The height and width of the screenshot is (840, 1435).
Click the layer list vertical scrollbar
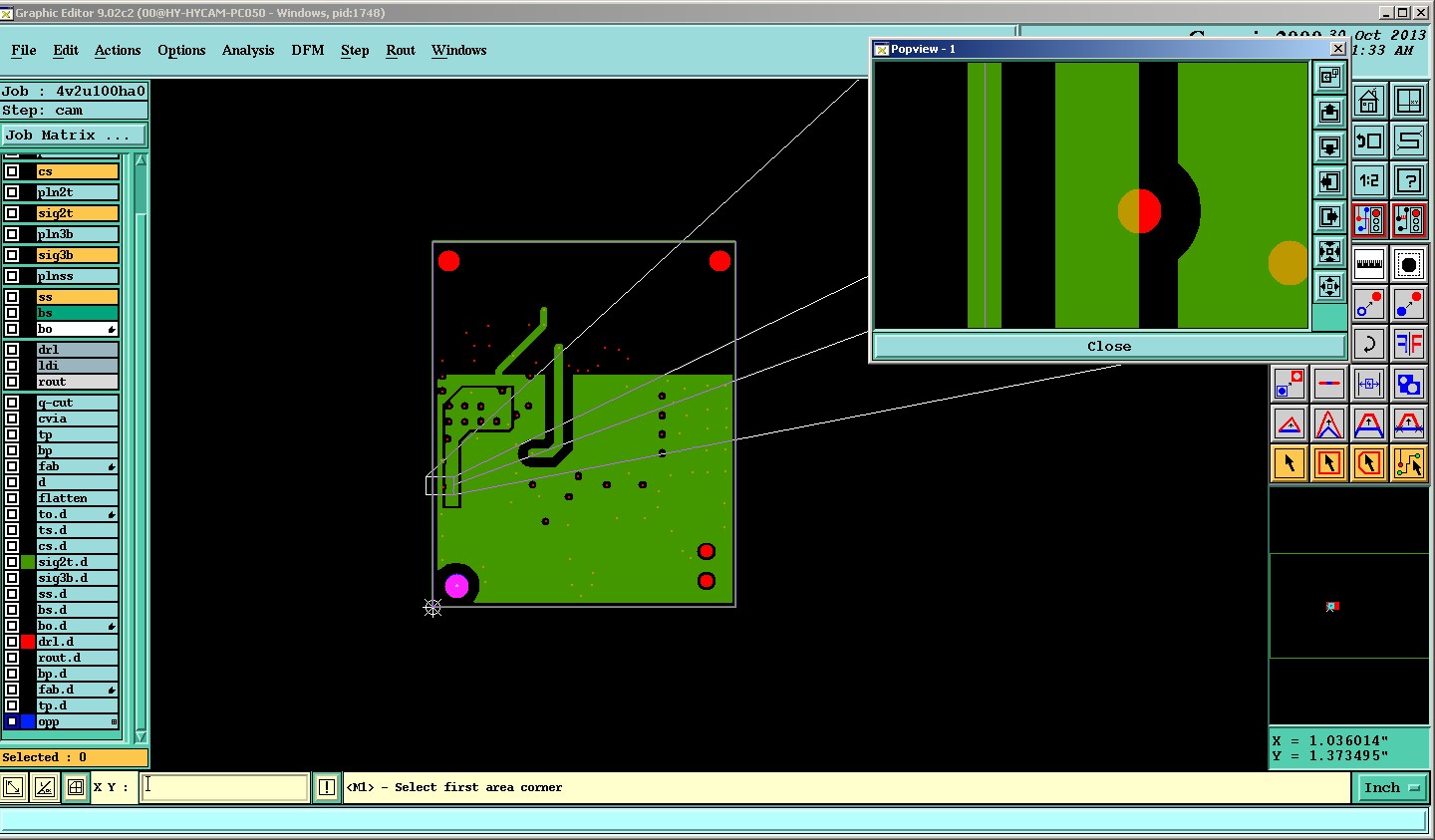141,448
